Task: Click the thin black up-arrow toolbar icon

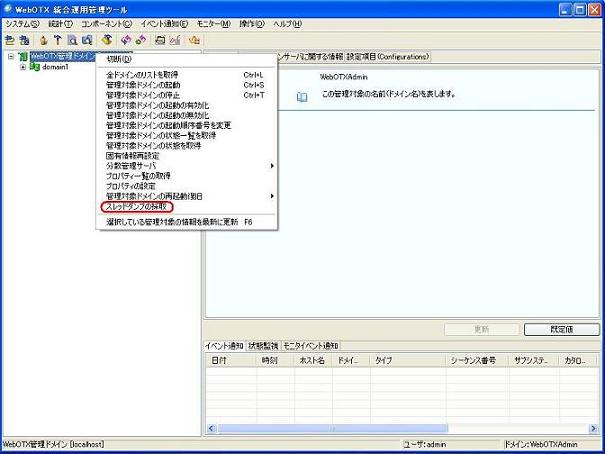Action: click(x=57, y=40)
